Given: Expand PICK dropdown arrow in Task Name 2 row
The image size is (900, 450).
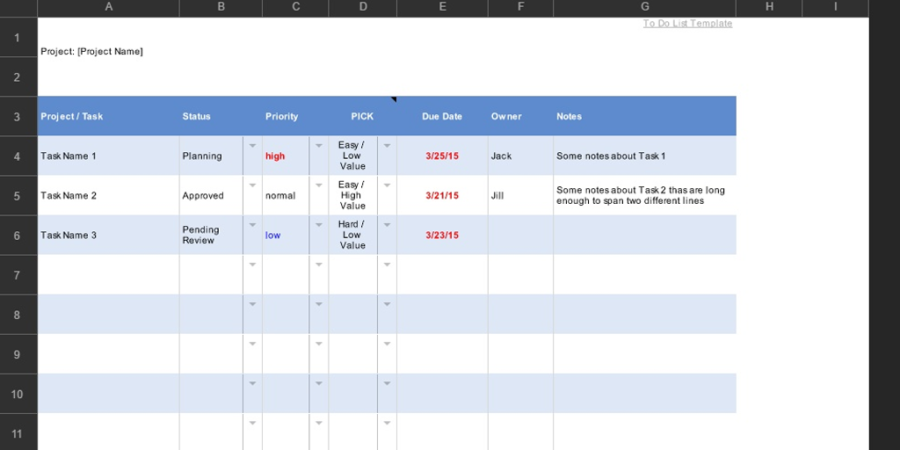Looking at the screenshot, I should pyautogui.click(x=387, y=186).
